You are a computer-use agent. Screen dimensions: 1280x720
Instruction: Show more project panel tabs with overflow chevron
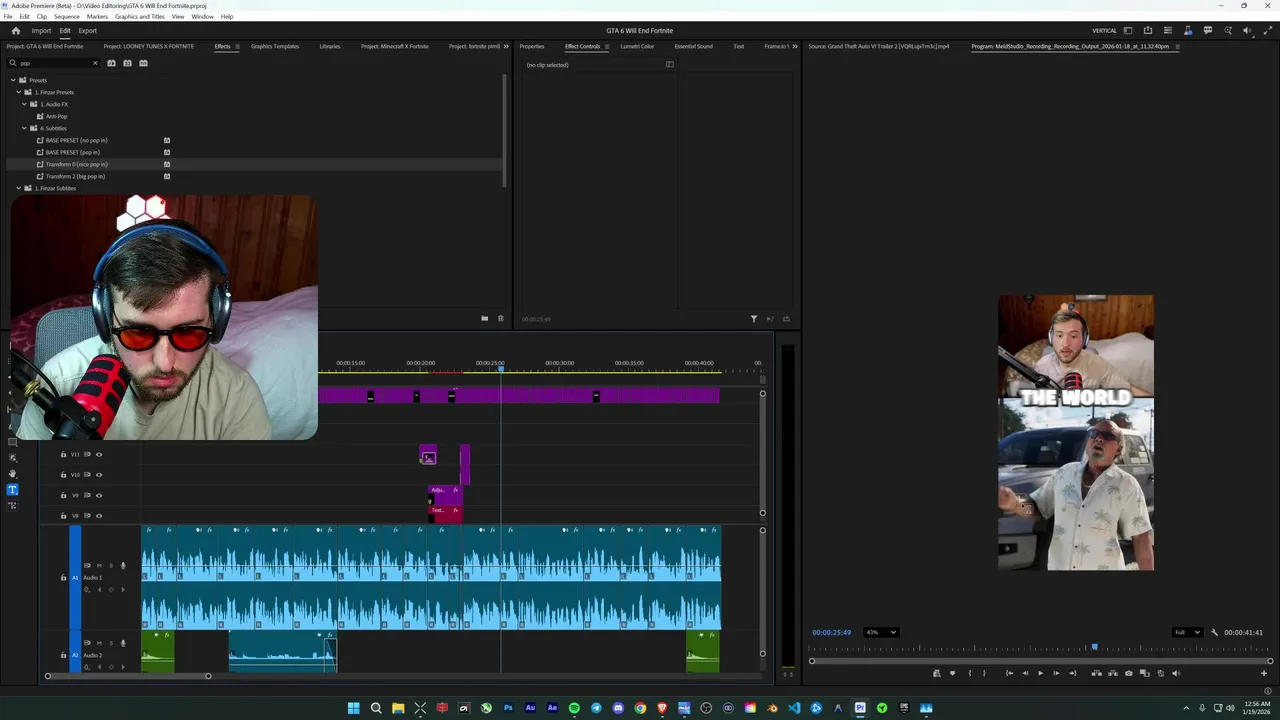(x=506, y=46)
